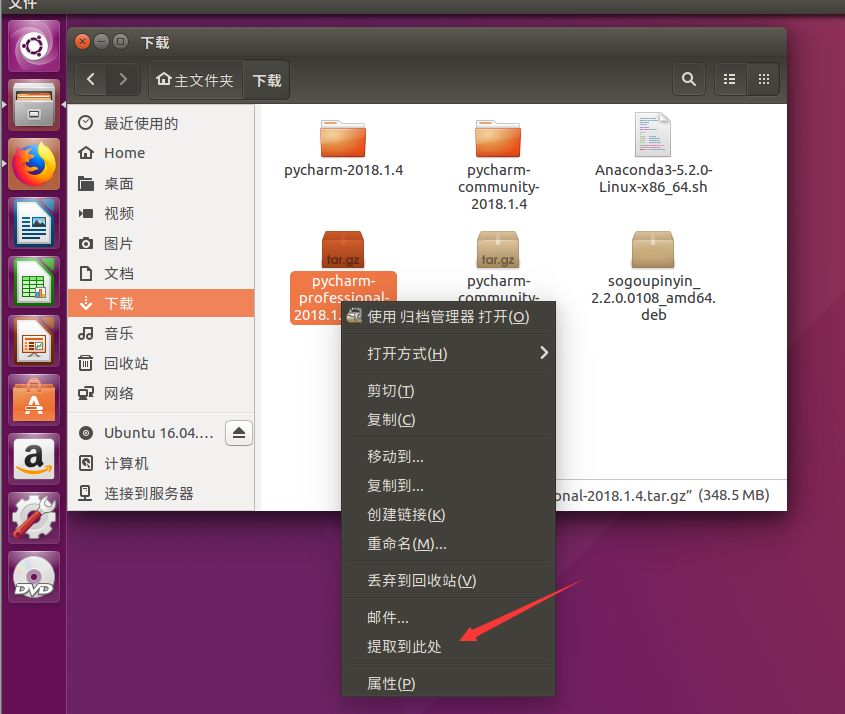Click the 下载 path bar button
845x714 pixels.
(267, 80)
